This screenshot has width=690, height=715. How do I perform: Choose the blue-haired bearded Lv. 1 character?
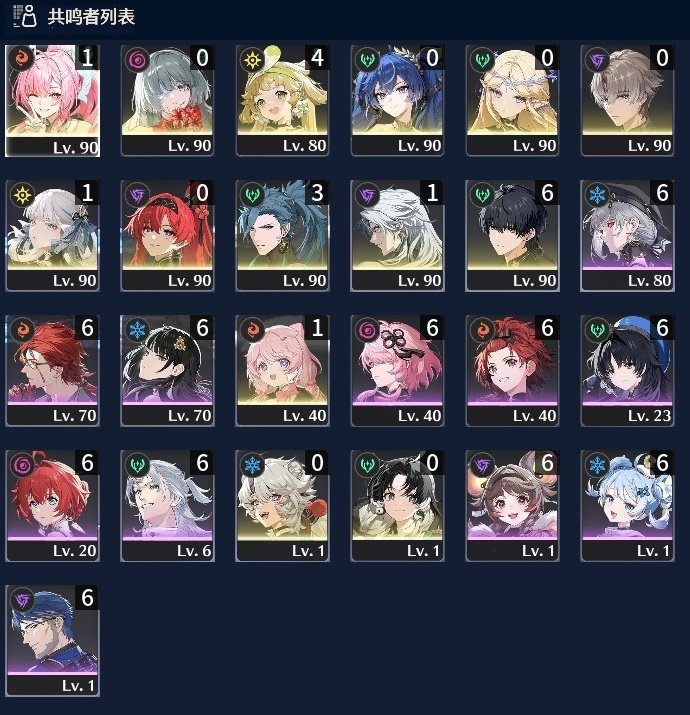click(52, 641)
